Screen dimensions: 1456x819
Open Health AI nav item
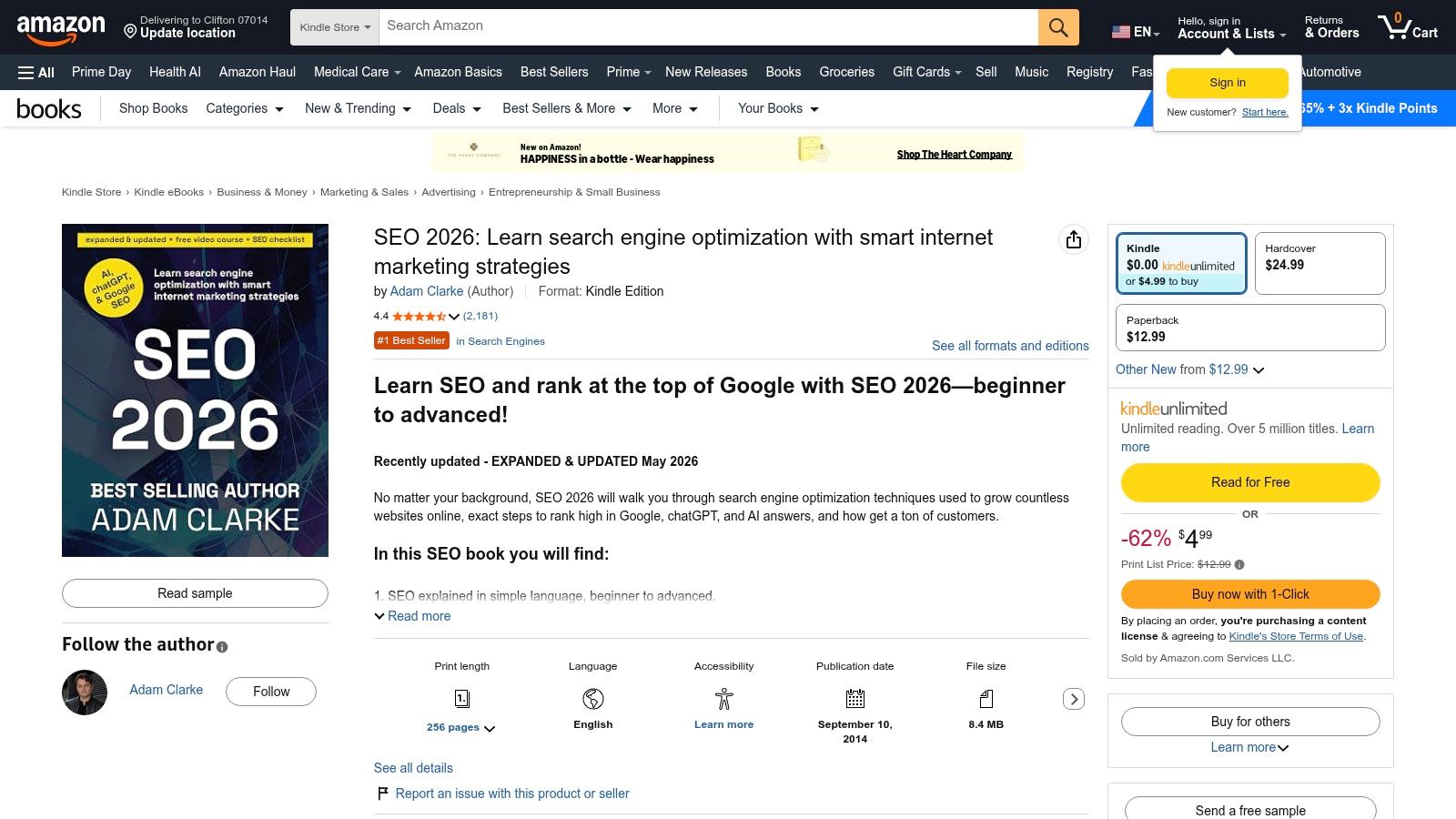click(175, 72)
